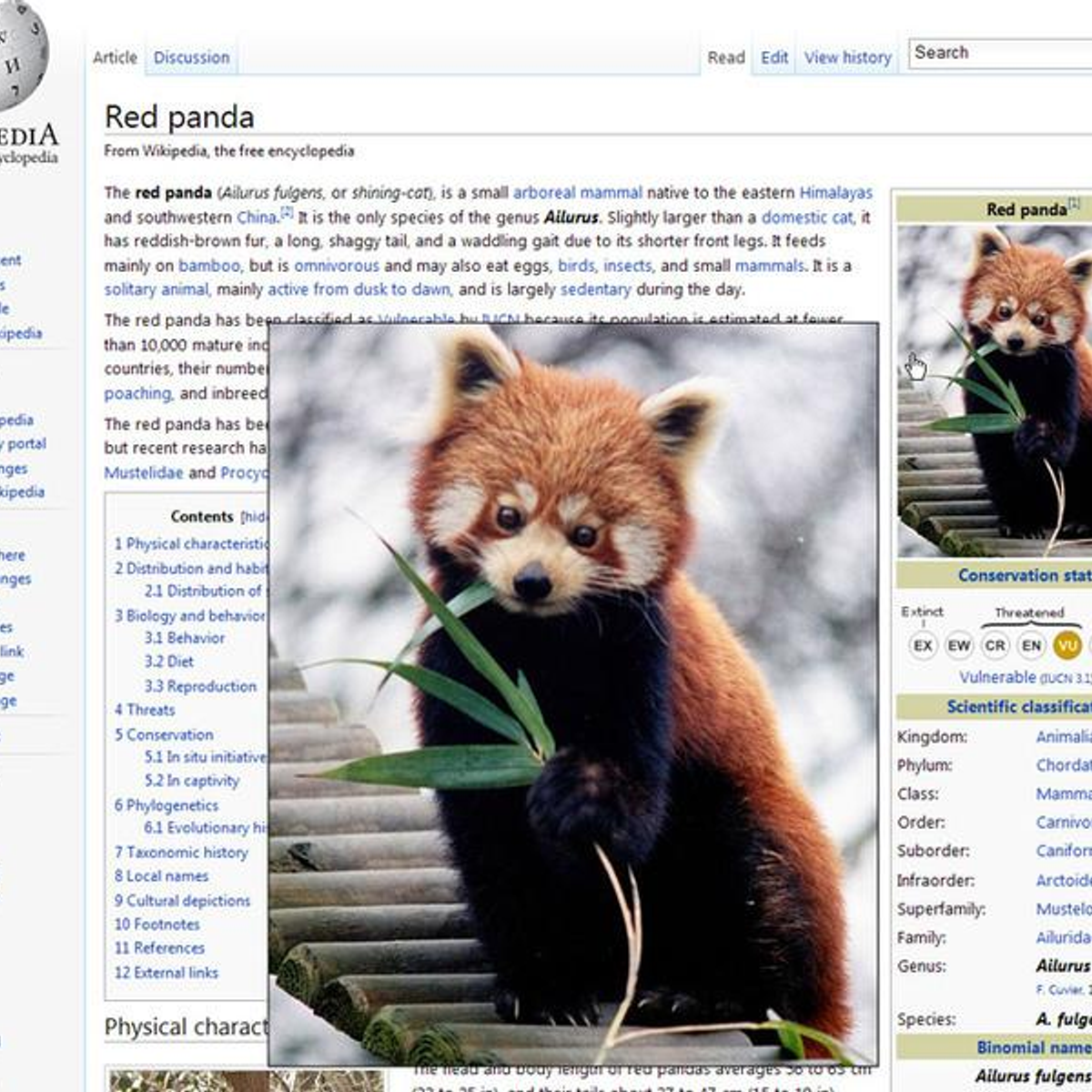
Task: Select the CR conservation status icon
Action: click(996, 645)
